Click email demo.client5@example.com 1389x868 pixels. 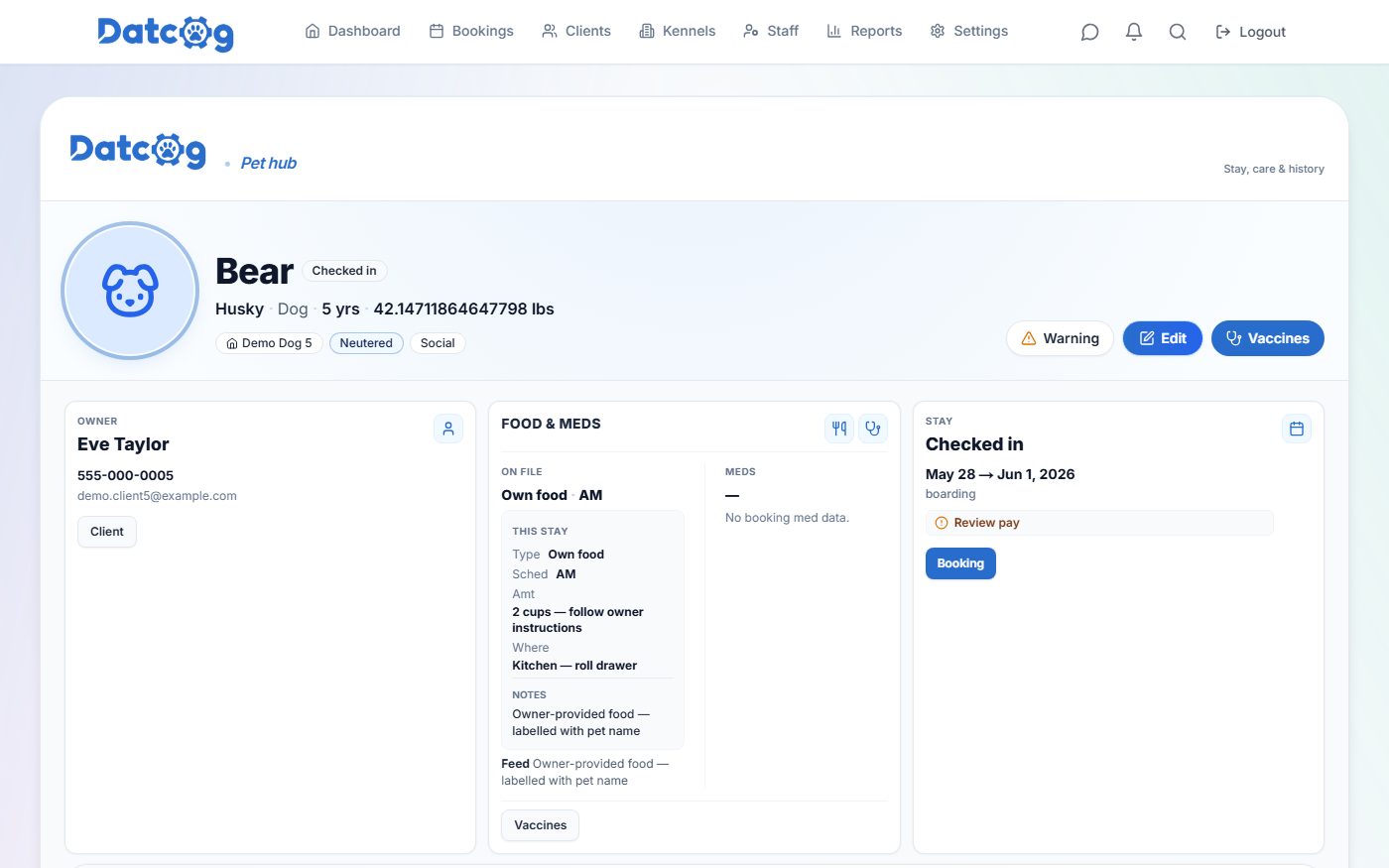(157, 496)
